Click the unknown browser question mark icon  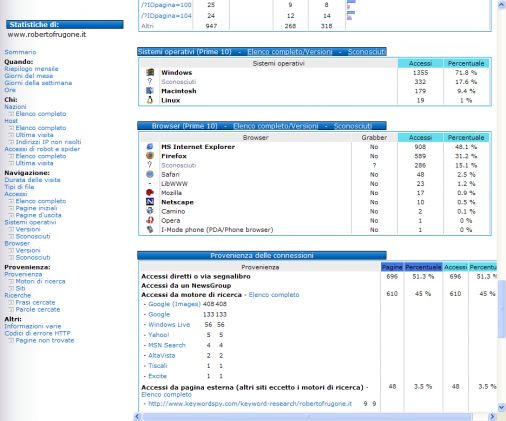tap(150, 165)
